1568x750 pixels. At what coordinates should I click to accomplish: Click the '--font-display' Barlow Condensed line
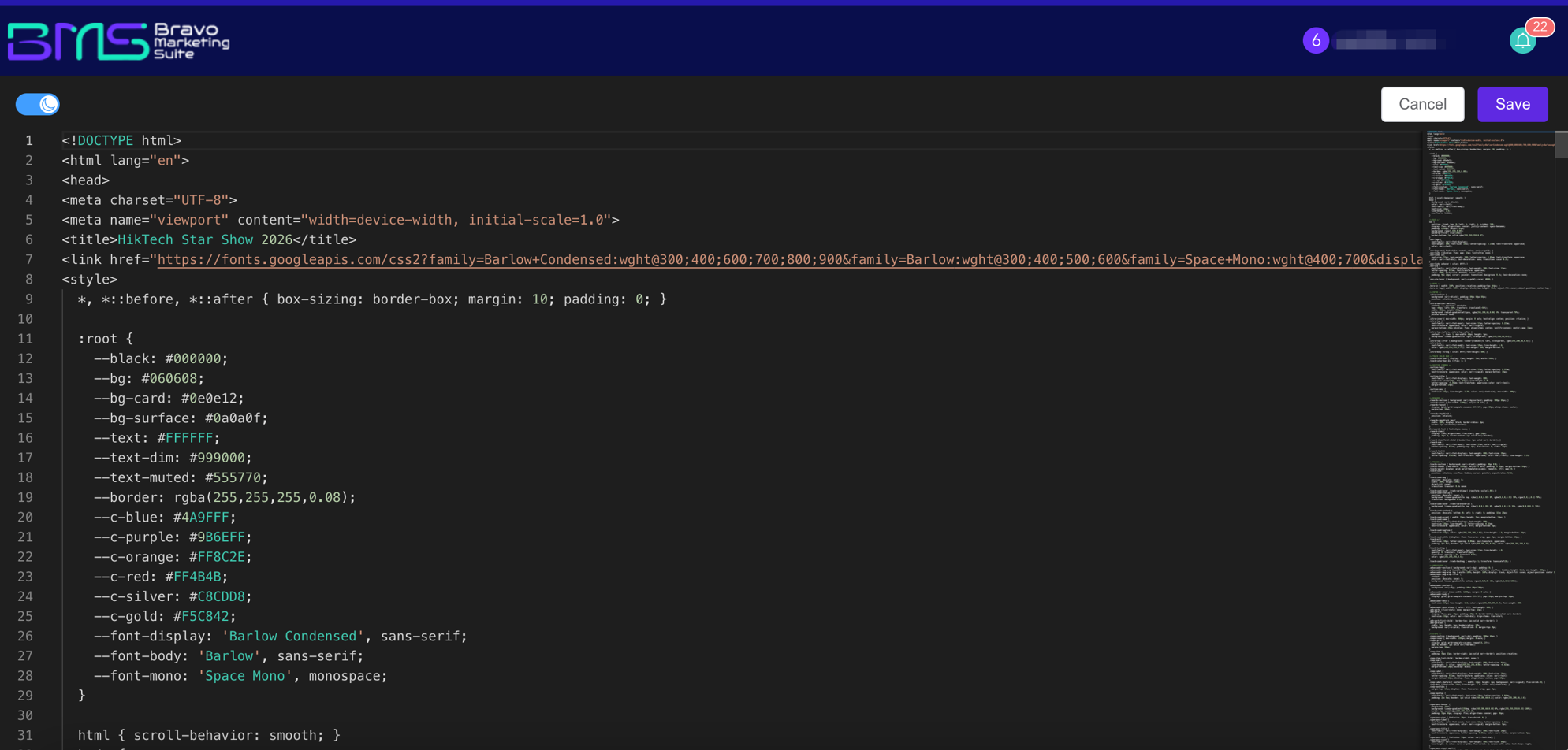[281, 636]
